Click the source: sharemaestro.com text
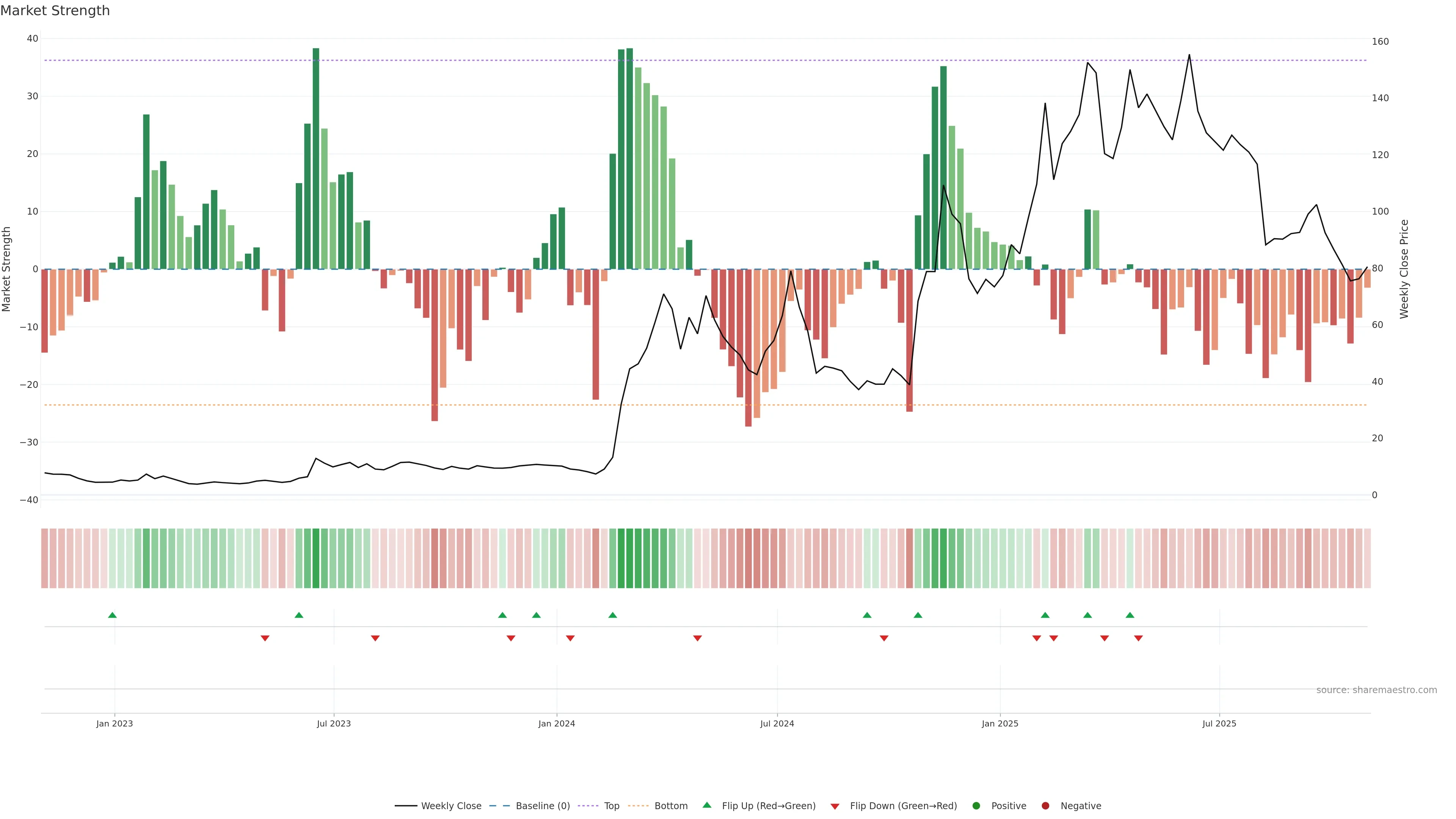 (1376, 690)
